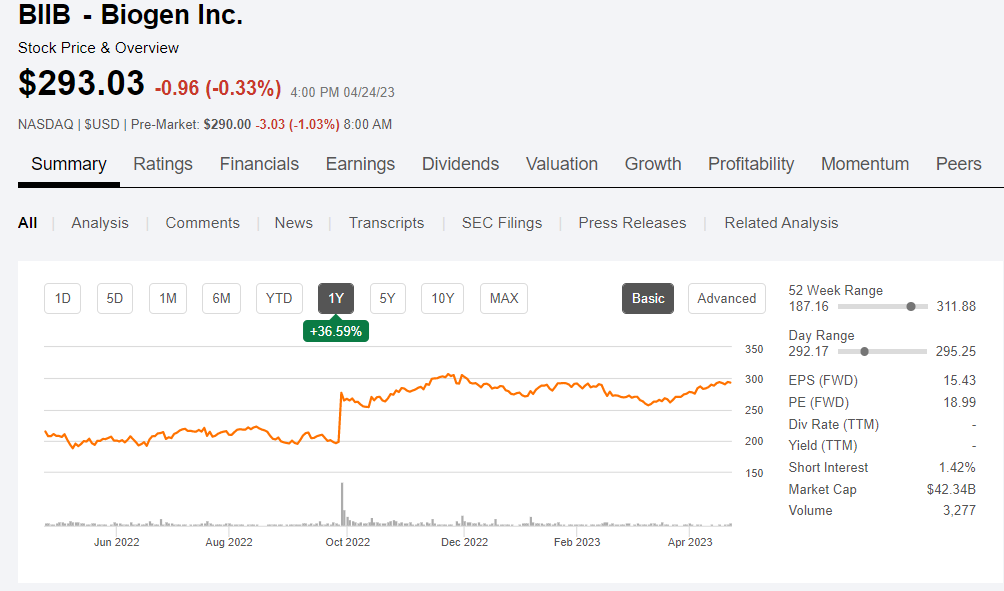Select the 1D chart range button
The height and width of the screenshot is (591, 1004).
coord(62,298)
